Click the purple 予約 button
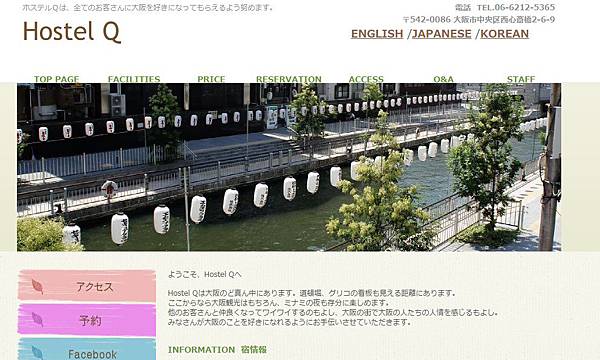The width and height of the screenshot is (600, 360). 87,320
